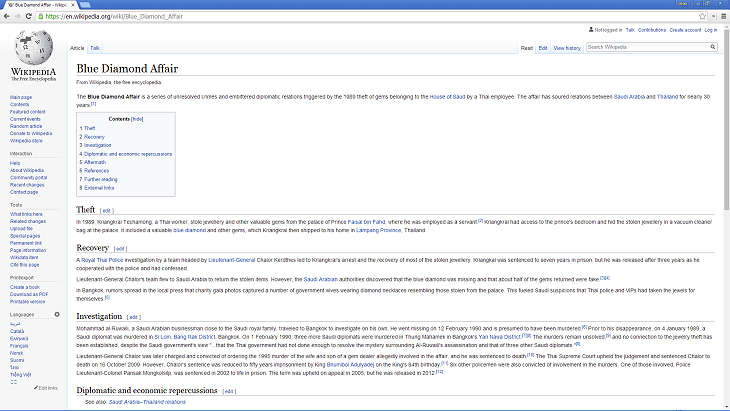
Task: Jump to Diplomatic and economic repercussions in contents
Action: [126, 154]
